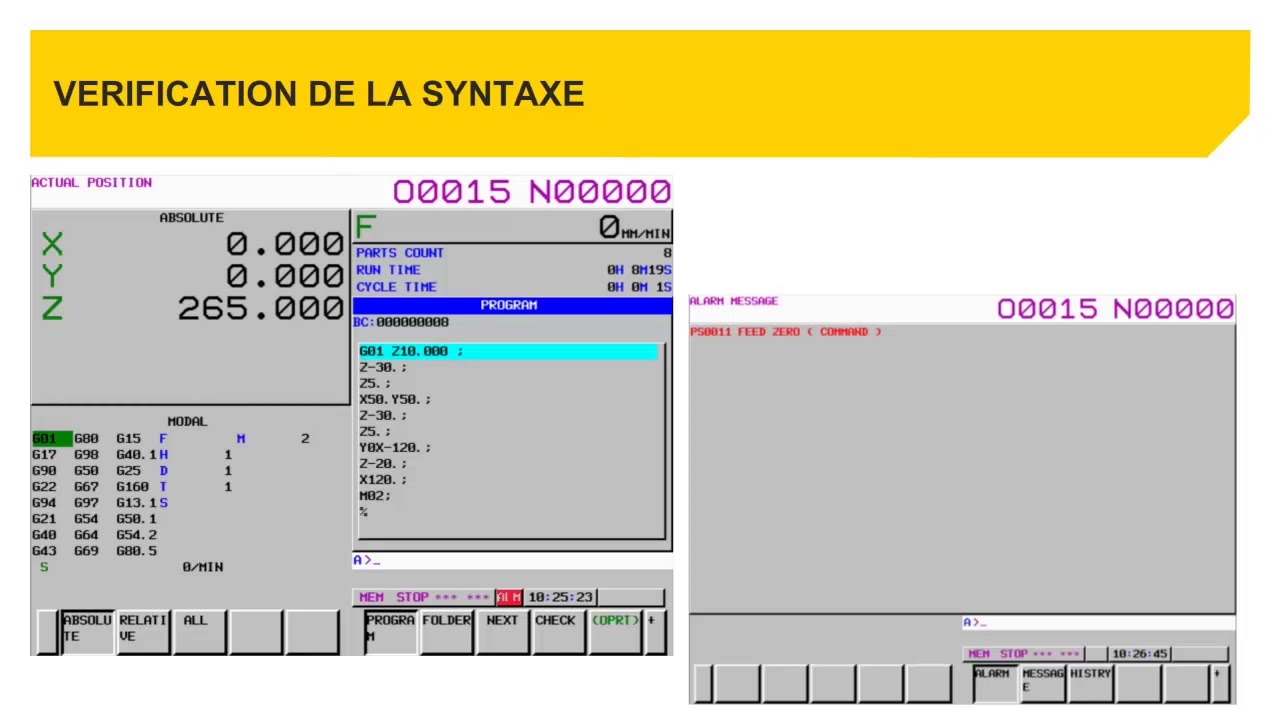Select the CHECK soft key
The image size is (1280, 720).
coord(558,632)
